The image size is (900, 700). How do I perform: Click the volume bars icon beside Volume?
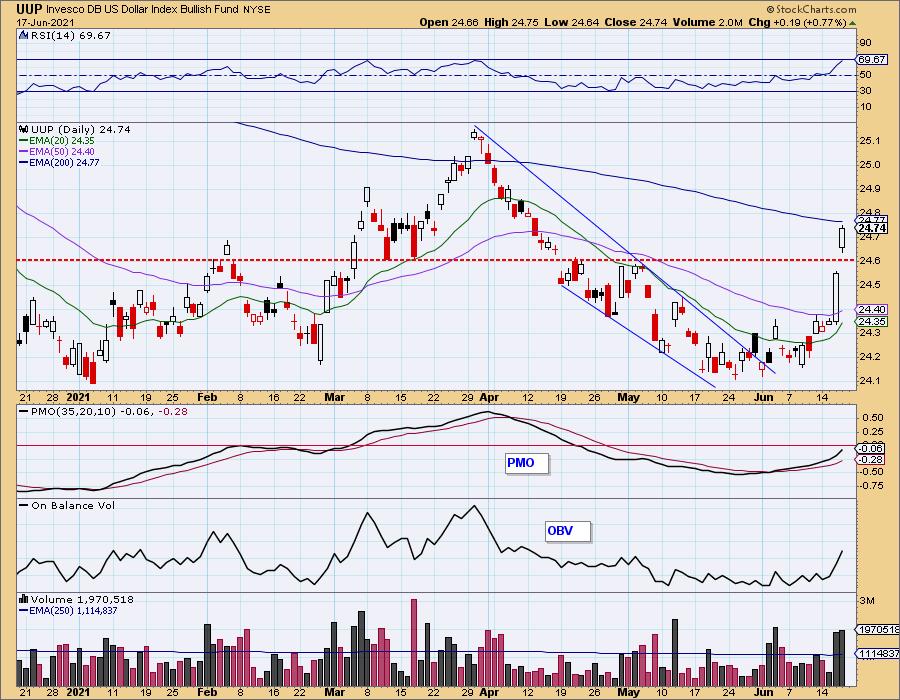click(x=24, y=599)
